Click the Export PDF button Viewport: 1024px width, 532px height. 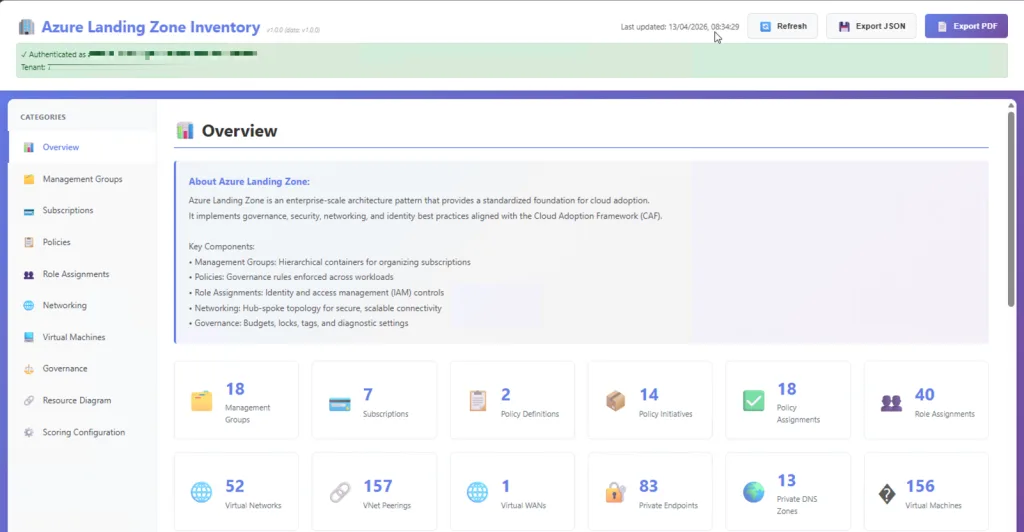click(x=966, y=26)
